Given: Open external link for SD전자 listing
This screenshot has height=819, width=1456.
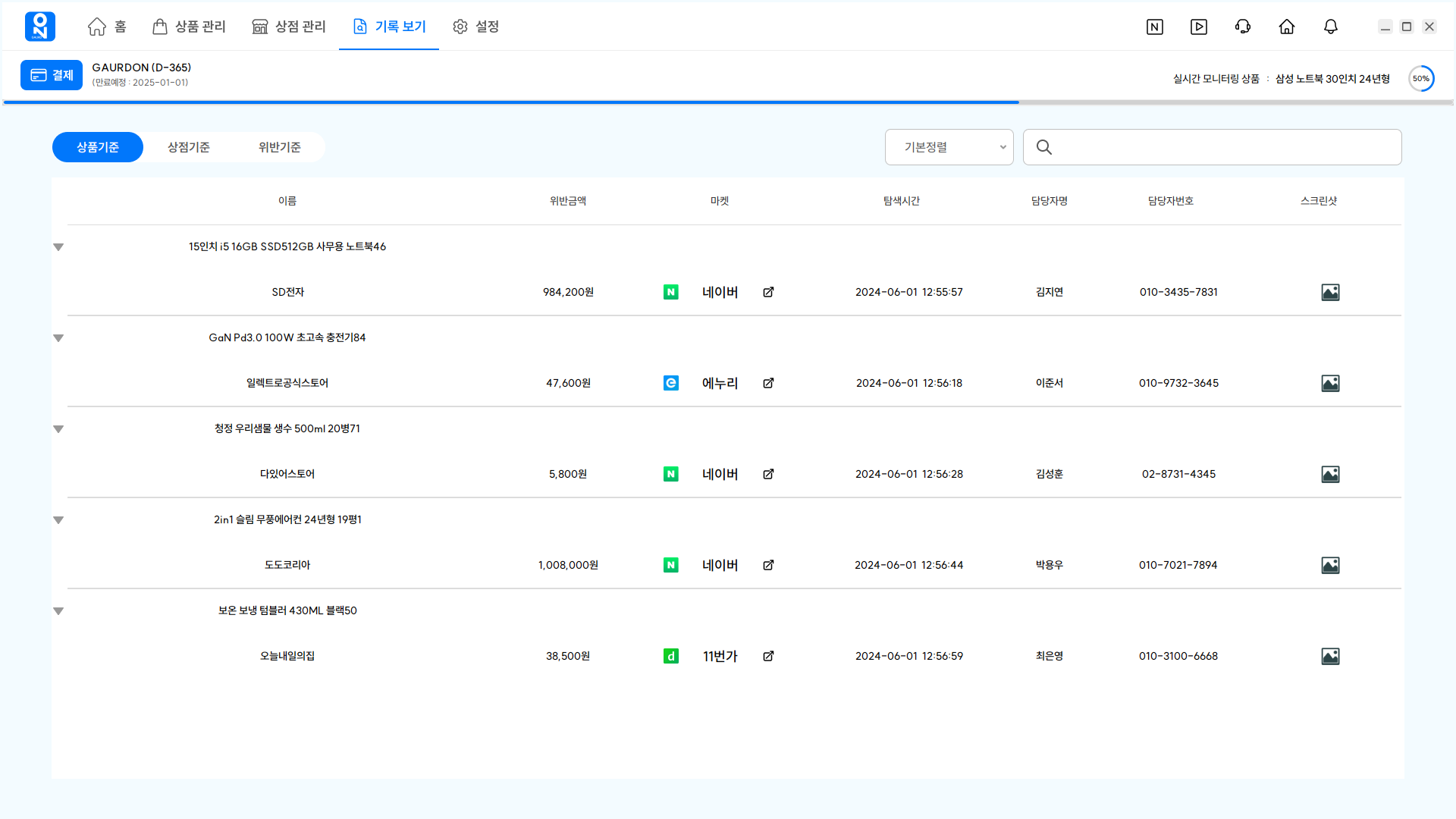Looking at the screenshot, I should tap(768, 292).
